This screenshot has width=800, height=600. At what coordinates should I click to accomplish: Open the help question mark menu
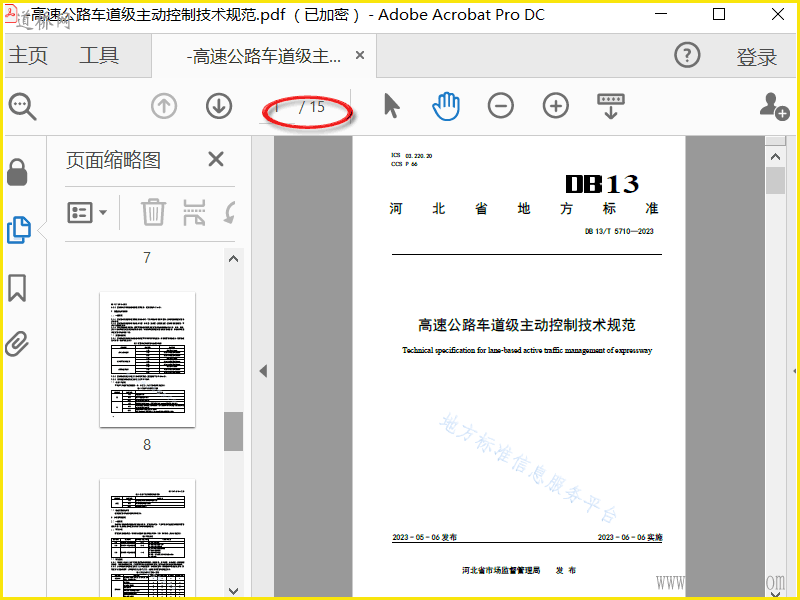(x=687, y=55)
